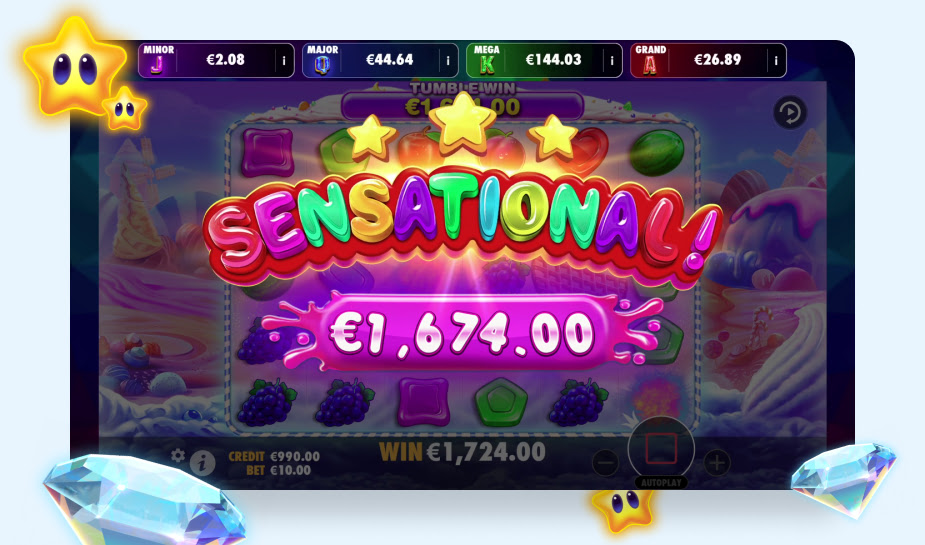Click the Grand jackpot €26.89 panel
The image size is (925, 545).
point(708,60)
